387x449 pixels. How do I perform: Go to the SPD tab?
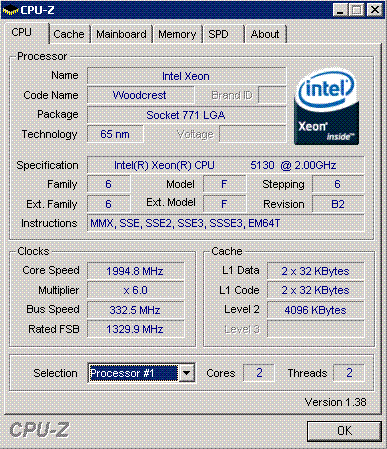[x=223, y=34]
